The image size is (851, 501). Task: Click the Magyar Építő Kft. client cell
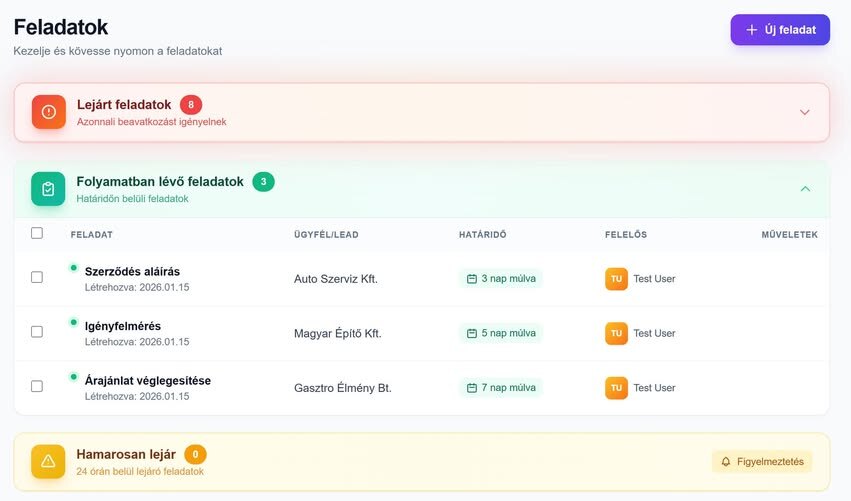click(x=338, y=333)
